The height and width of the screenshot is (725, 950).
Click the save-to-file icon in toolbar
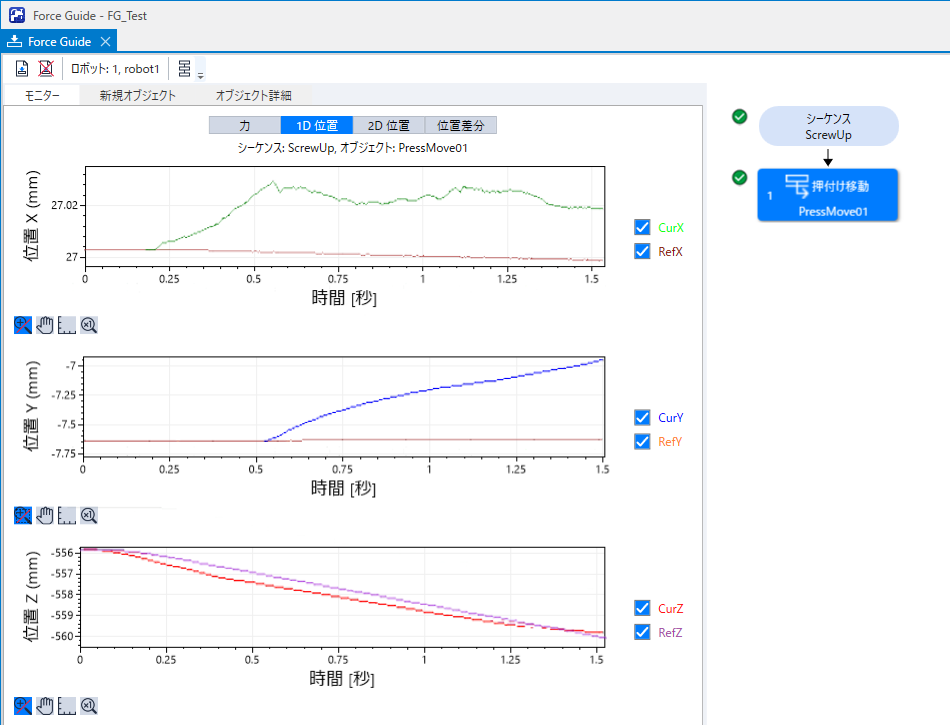(22, 69)
